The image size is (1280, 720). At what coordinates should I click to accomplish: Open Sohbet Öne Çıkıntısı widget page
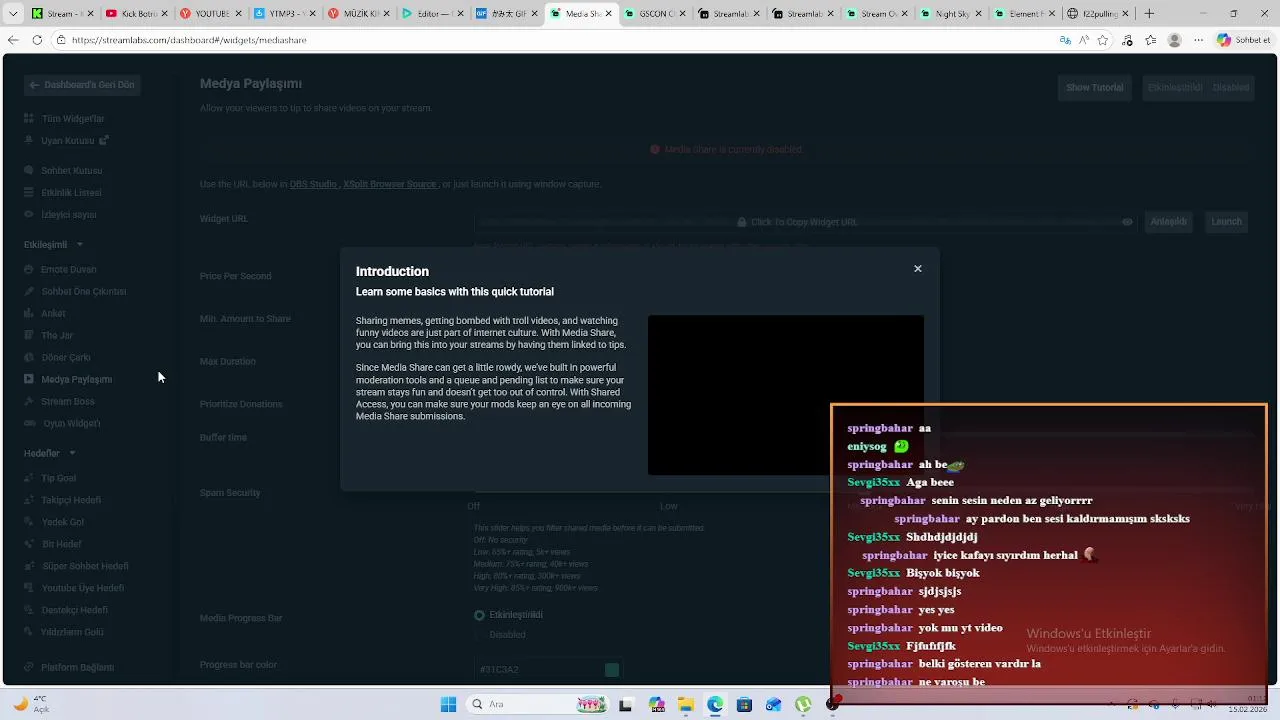84,292
